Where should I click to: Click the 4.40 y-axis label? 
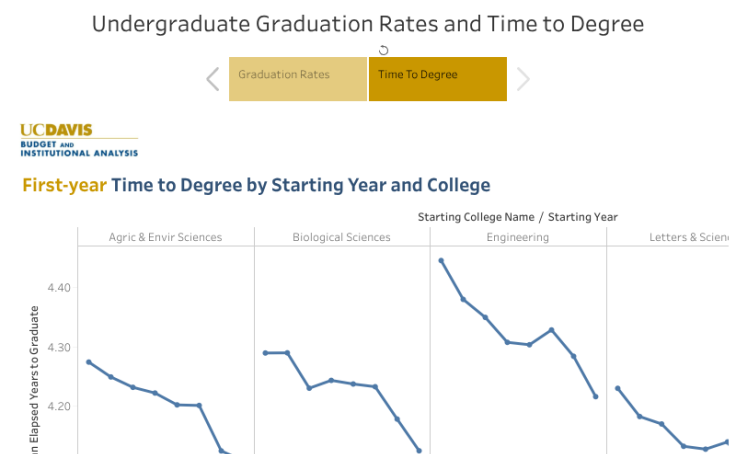click(x=59, y=288)
